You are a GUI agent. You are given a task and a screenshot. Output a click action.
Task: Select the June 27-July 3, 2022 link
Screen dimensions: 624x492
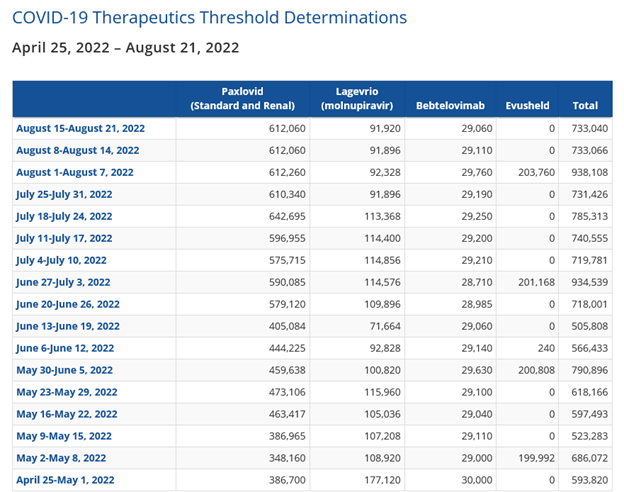click(x=63, y=282)
